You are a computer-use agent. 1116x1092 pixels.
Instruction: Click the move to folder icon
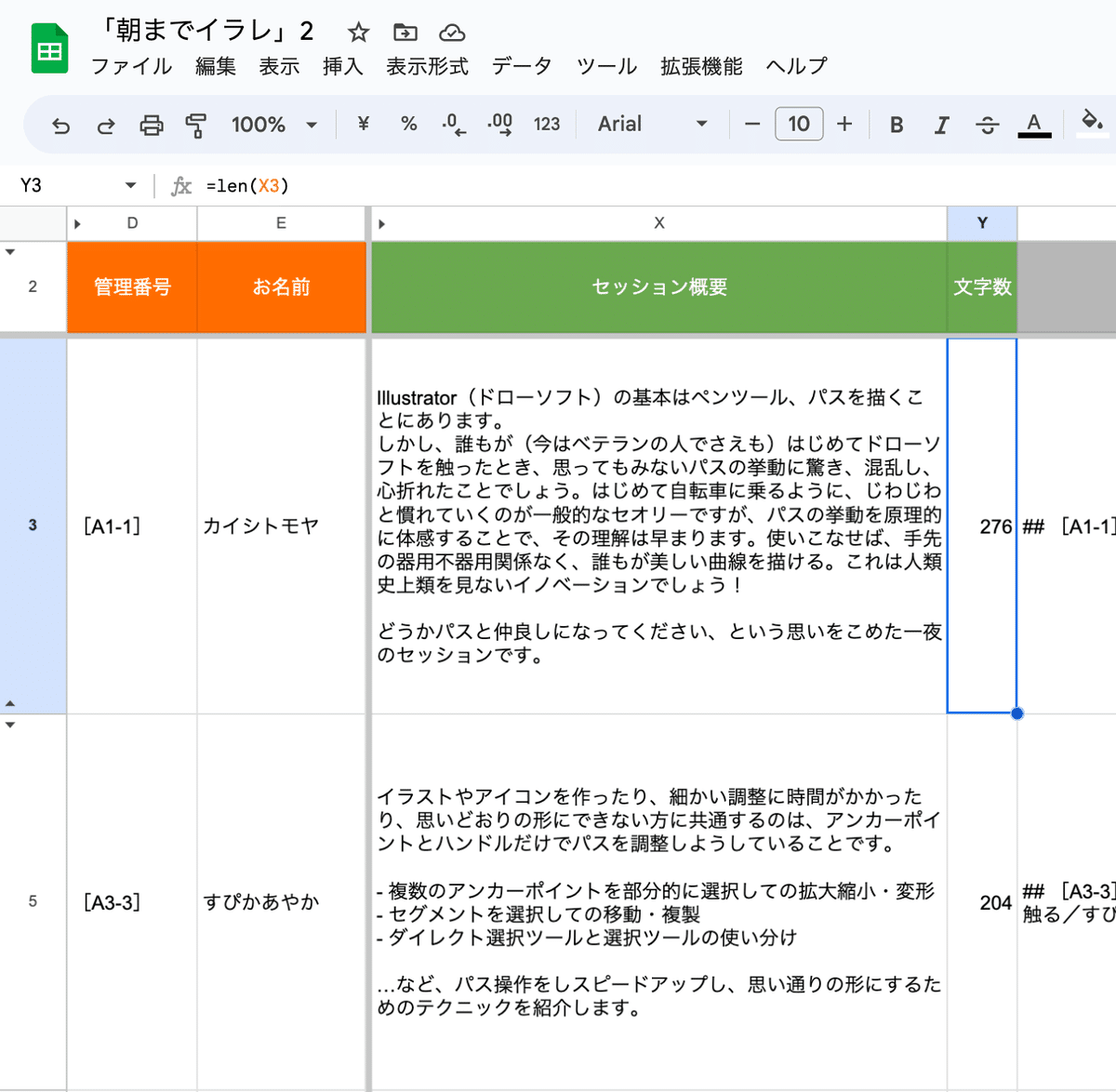click(x=405, y=33)
